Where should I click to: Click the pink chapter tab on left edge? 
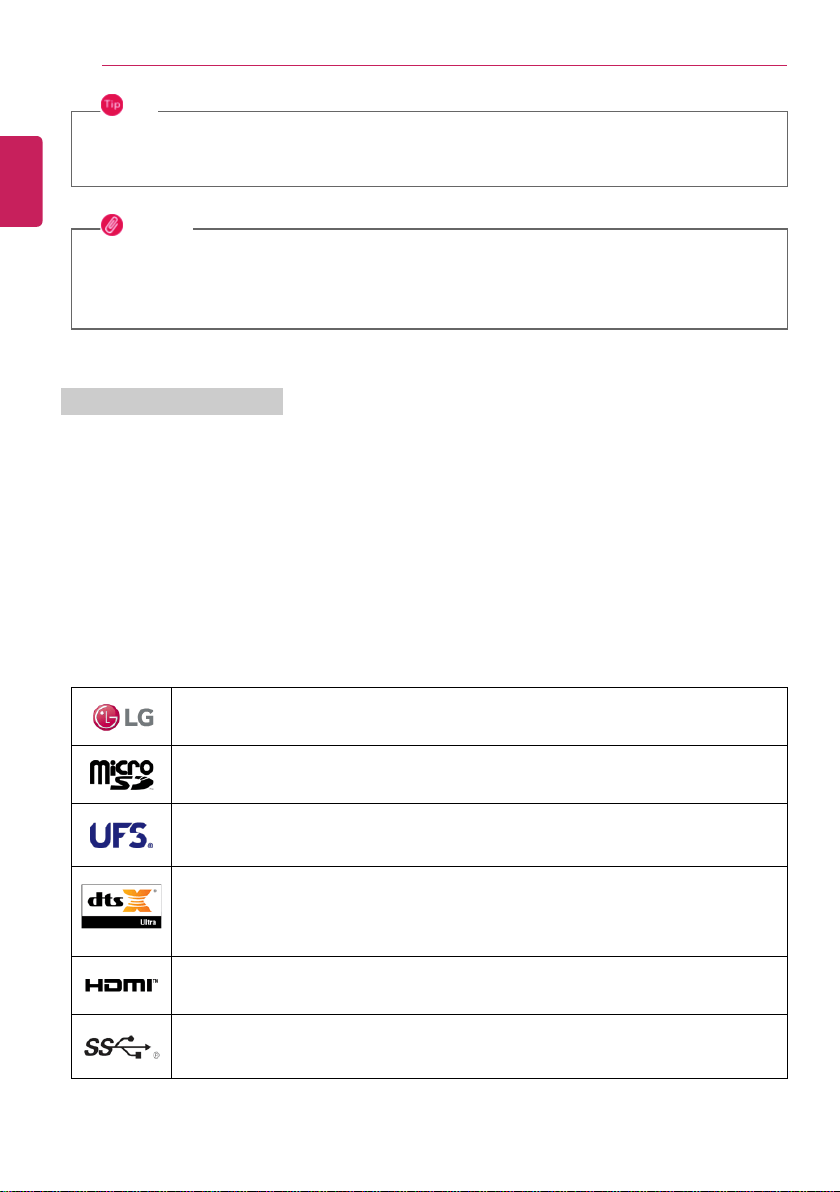21,181
